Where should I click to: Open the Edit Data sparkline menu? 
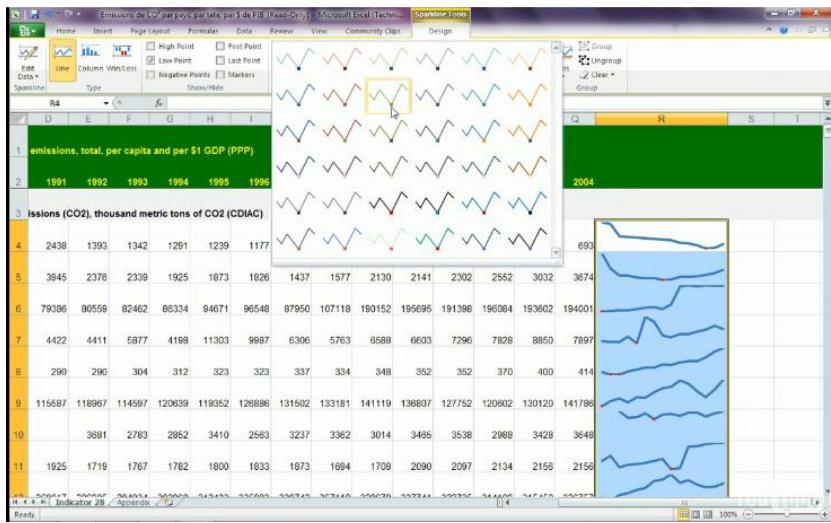pyautogui.click(x=28, y=63)
